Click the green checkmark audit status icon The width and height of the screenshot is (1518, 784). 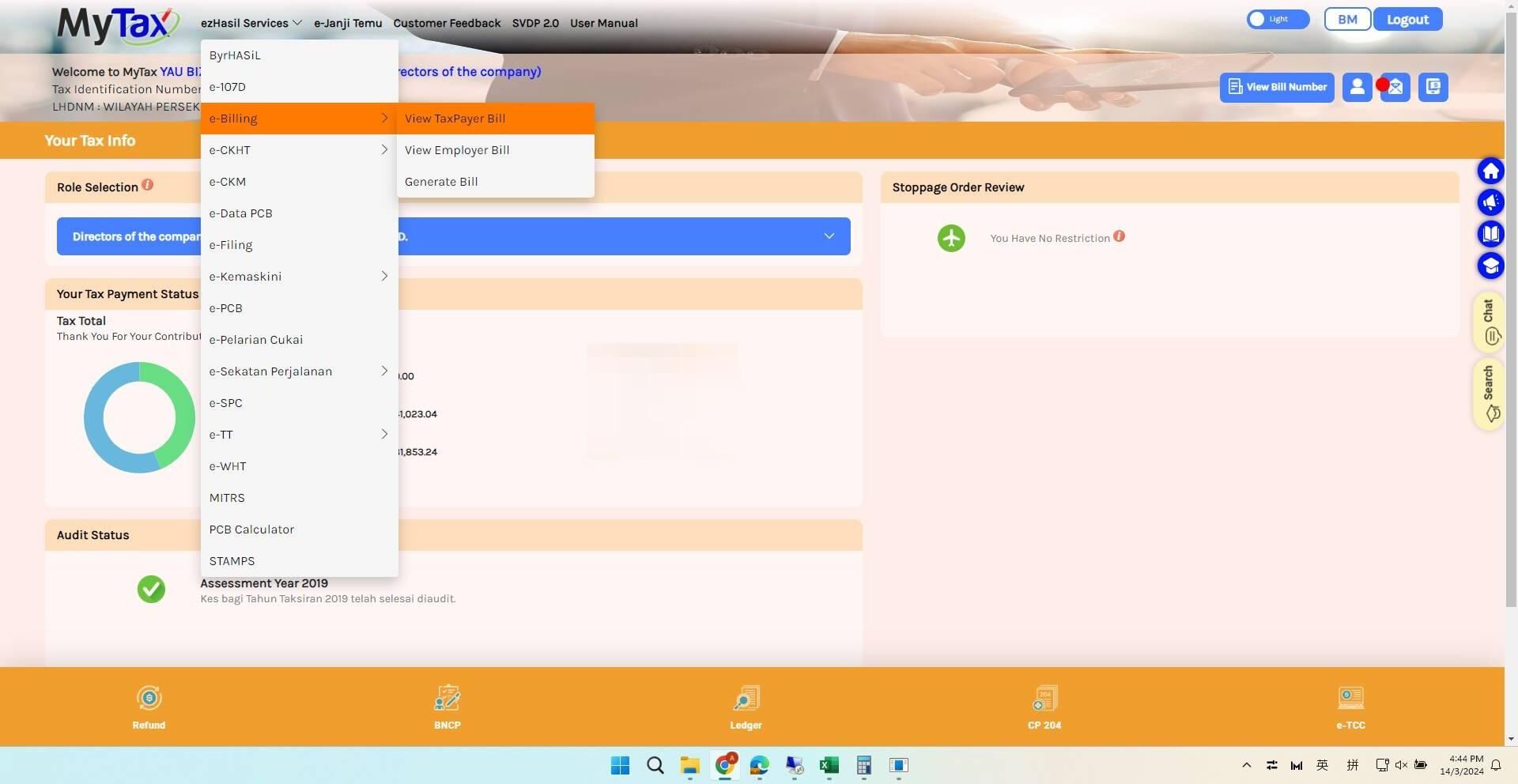151,589
